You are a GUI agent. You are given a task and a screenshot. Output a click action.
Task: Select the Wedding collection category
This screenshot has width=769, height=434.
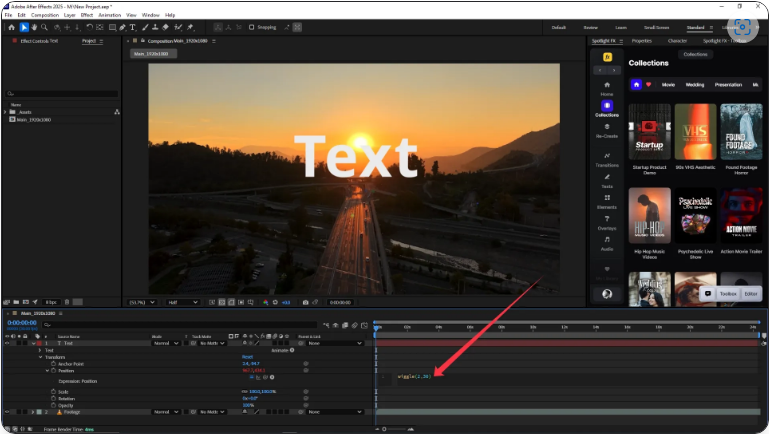pyautogui.click(x=694, y=84)
